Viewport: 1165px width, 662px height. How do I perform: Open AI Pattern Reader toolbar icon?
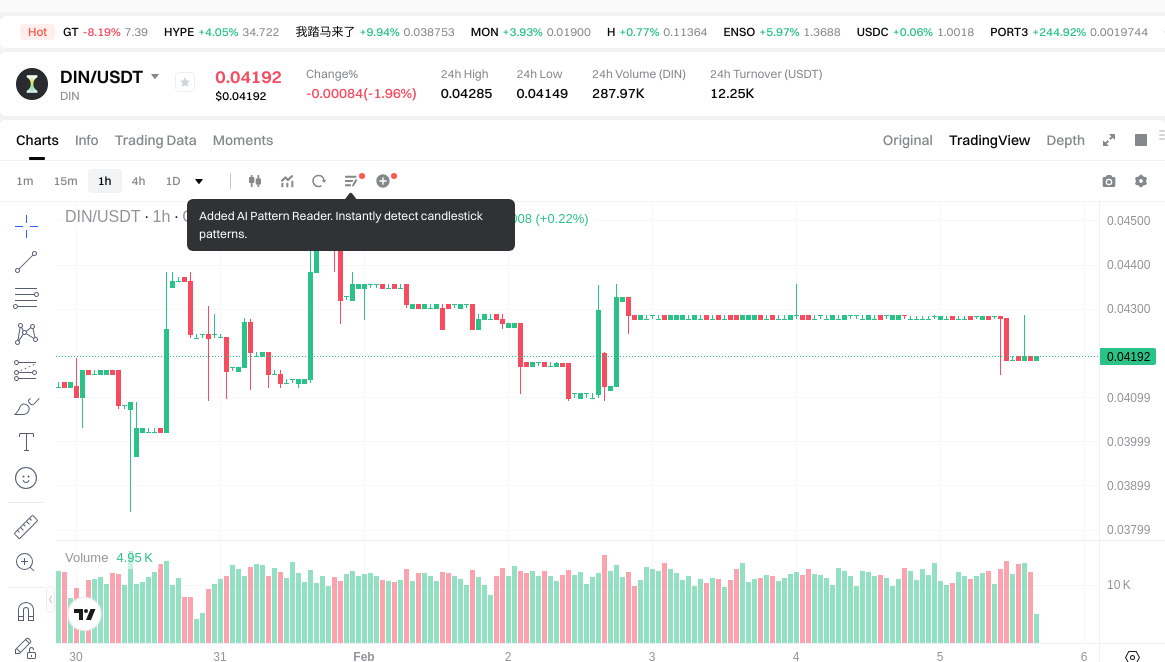tap(351, 181)
